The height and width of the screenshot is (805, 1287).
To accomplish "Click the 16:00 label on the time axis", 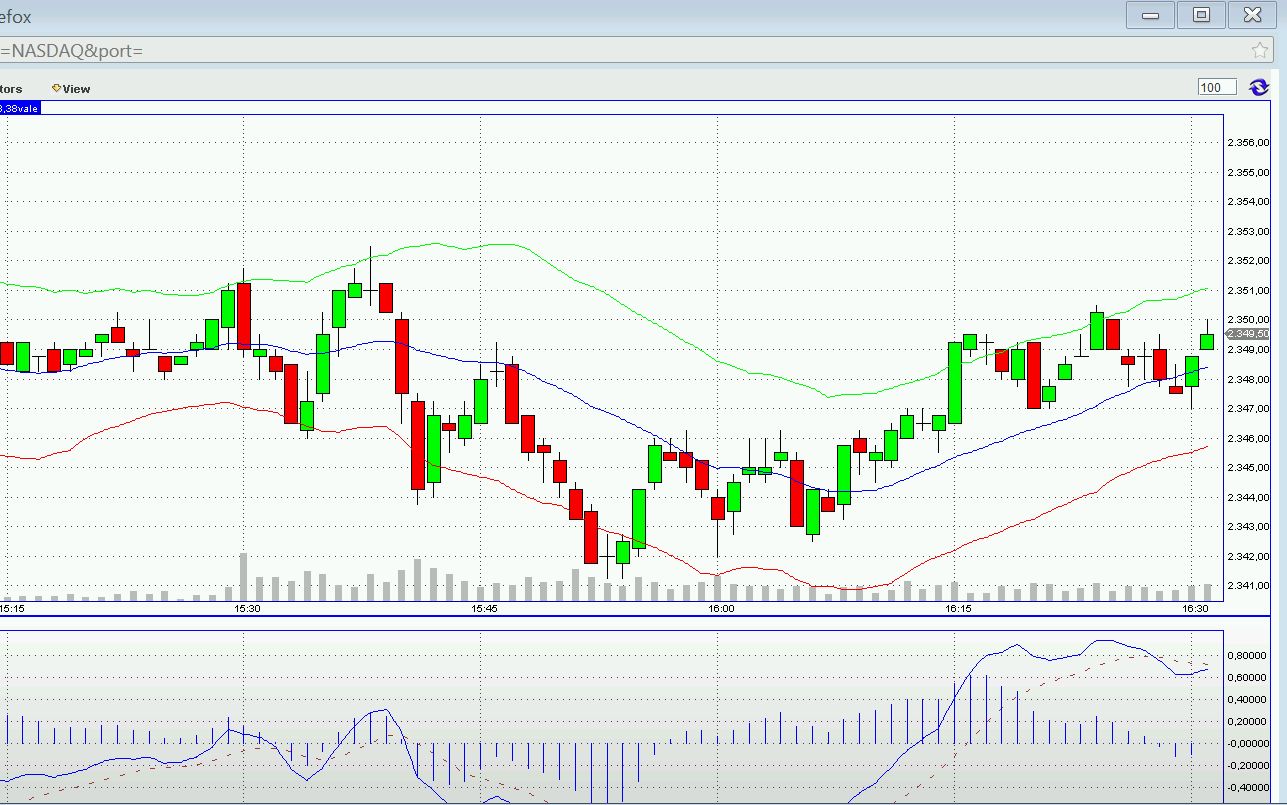I will pyautogui.click(x=720, y=607).
